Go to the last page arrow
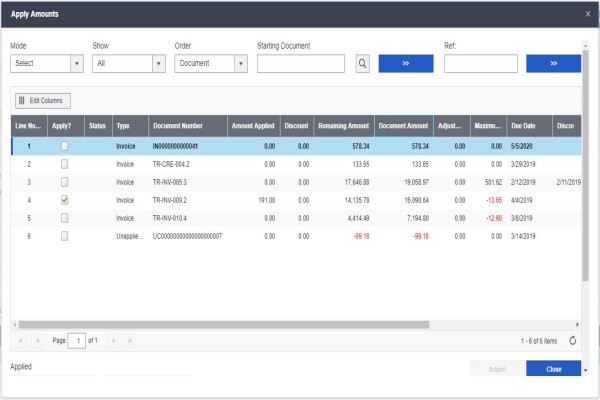The height and width of the screenshot is (400, 600). tap(130, 340)
